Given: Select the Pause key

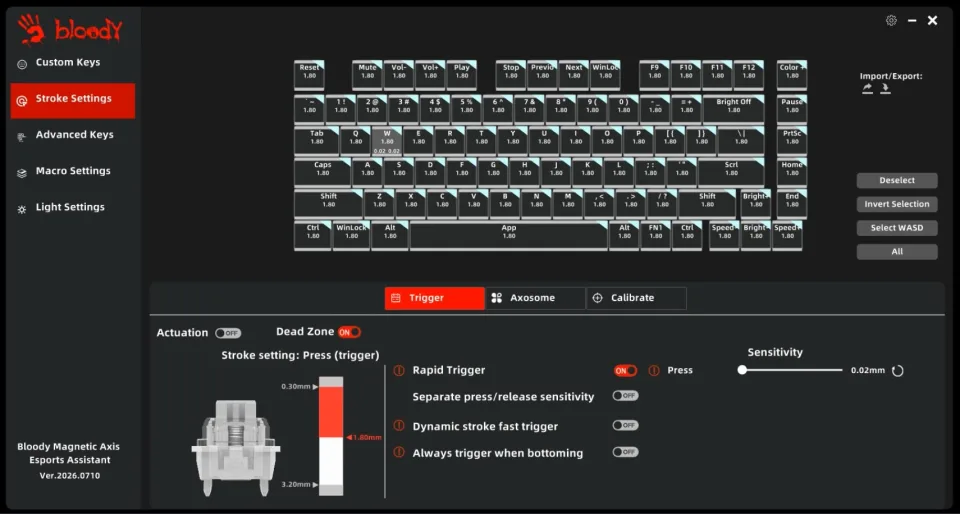Looking at the screenshot, I should click(792, 109).
